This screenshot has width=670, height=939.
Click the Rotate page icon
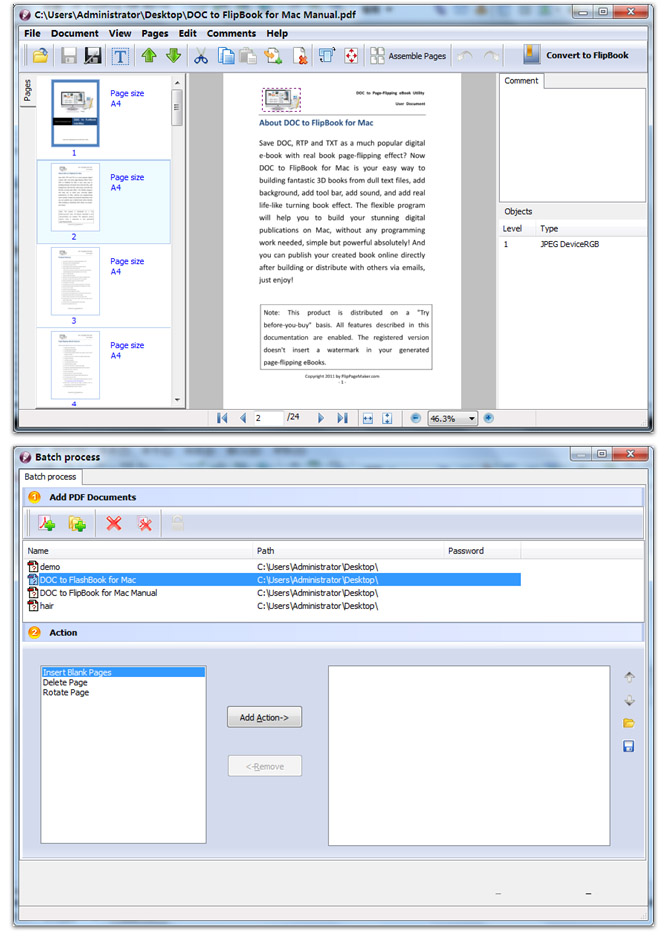(327, 56)
